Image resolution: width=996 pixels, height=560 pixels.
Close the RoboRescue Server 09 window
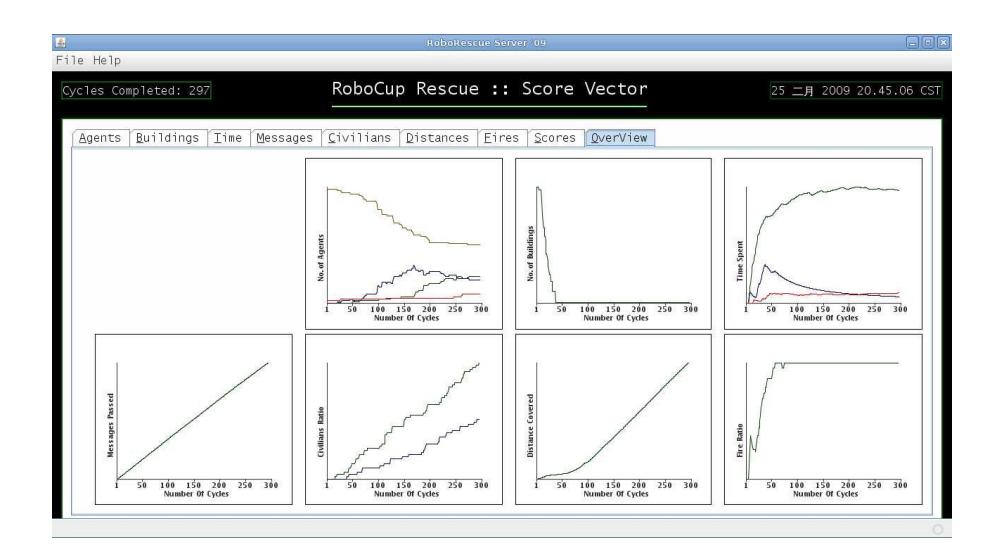click(x=944, y=43)
